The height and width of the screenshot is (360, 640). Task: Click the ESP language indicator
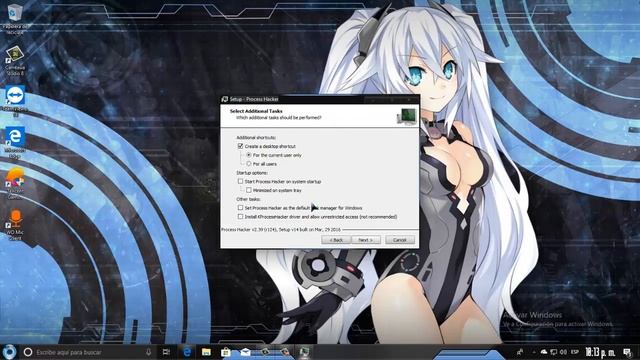coord(575,352)
